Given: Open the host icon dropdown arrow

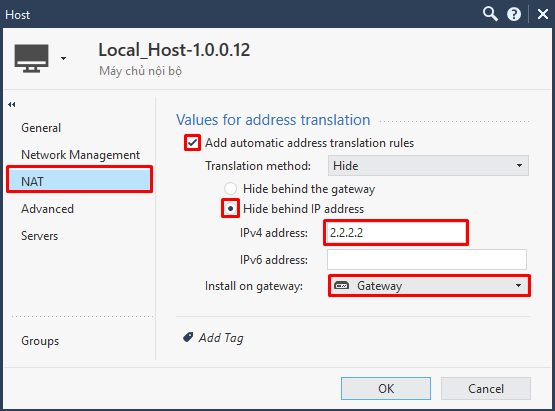Looking at the screenshot, I should (x=63, y=58).
